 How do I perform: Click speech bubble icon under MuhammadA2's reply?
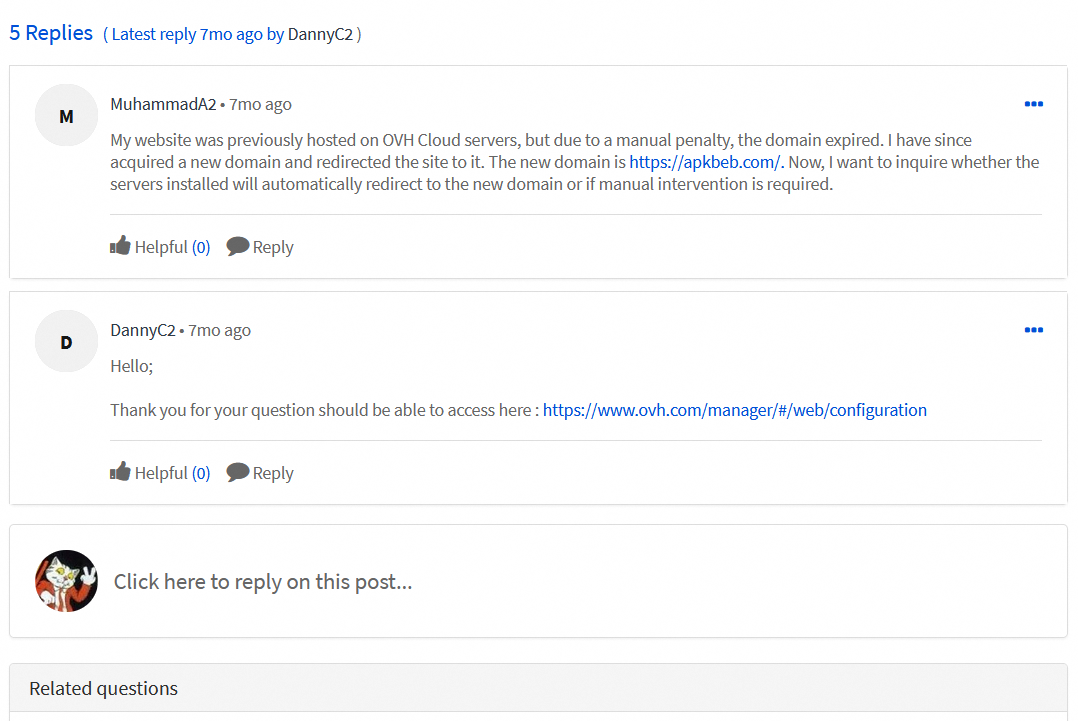pyautogui.click(x=238, y=246)
